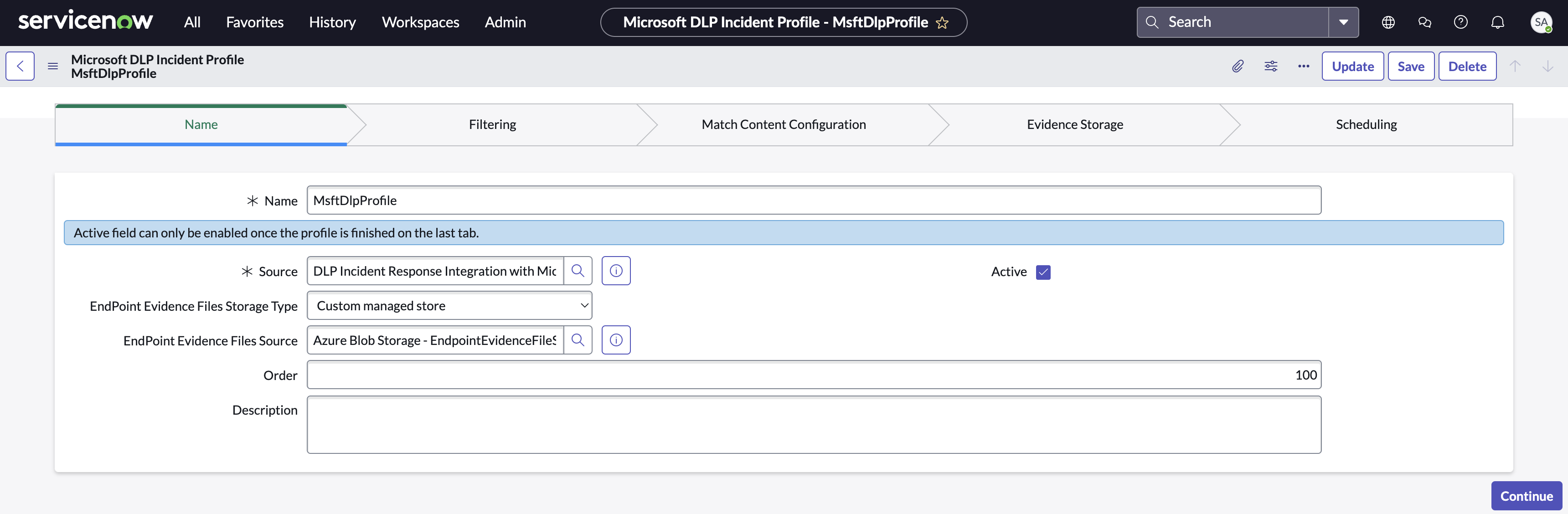This screenshot has height=514, width=1568.
Task: Switch to Match Content Configuration tab
Action: tap(784, 125)
